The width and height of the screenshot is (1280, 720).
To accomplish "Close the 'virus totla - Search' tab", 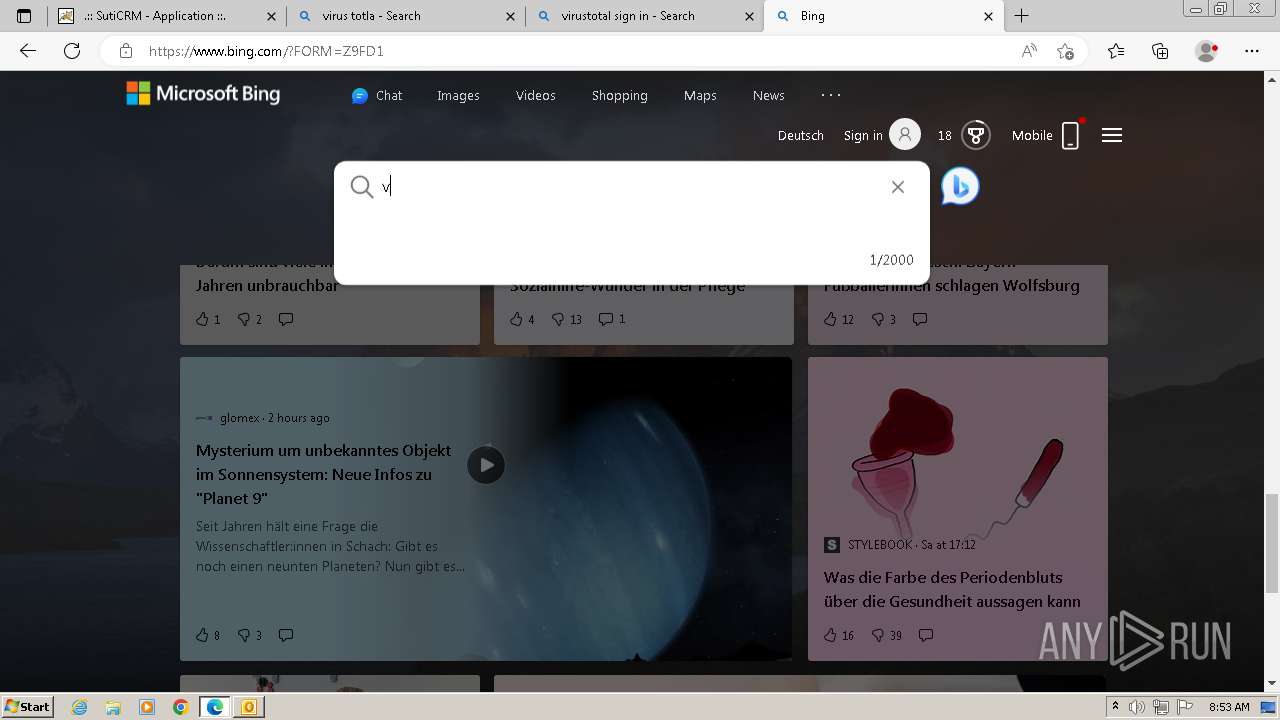I will click(x=510, y=16).
